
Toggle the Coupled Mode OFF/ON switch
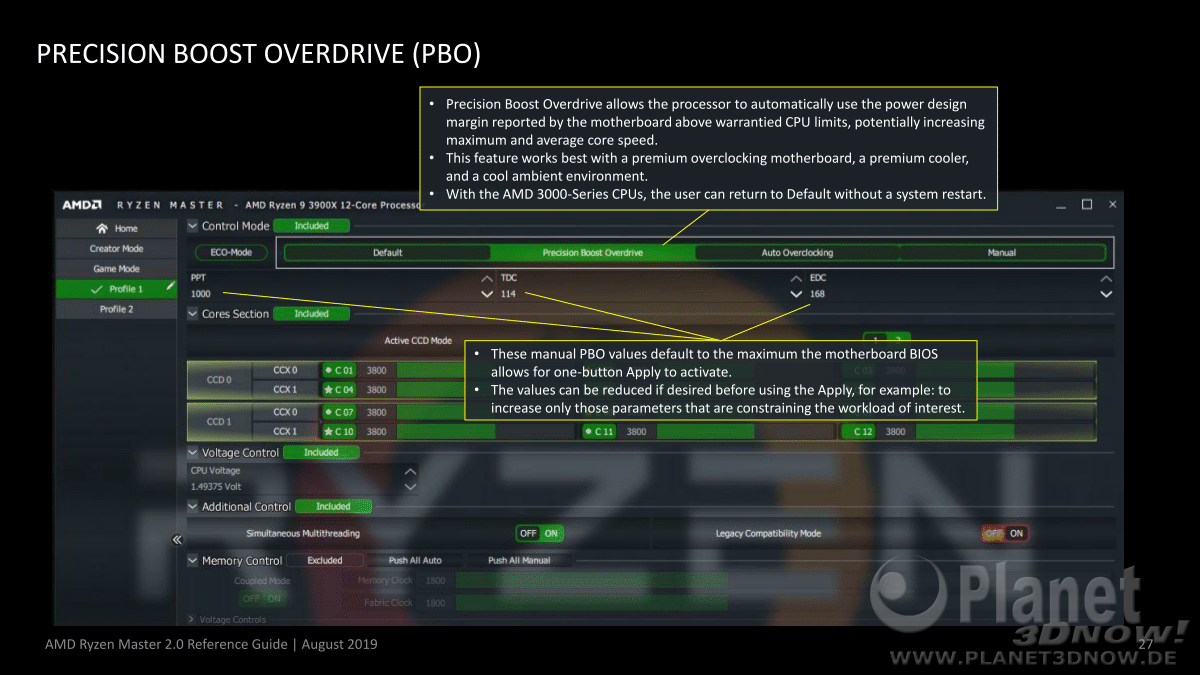(x=261, y=598)
